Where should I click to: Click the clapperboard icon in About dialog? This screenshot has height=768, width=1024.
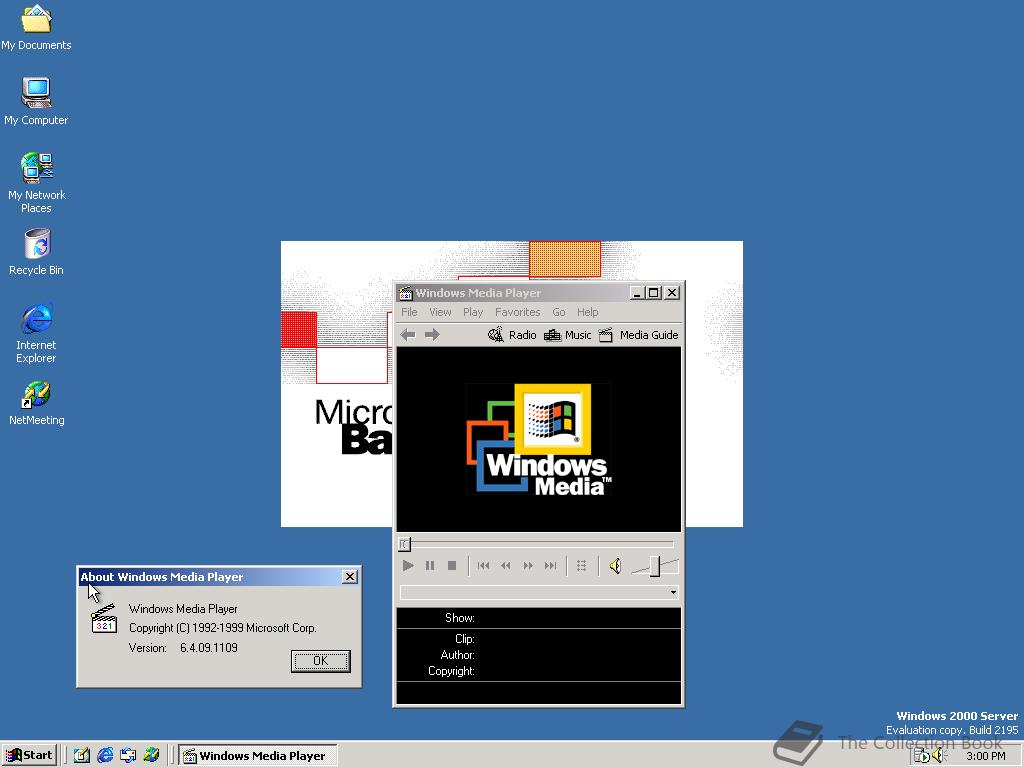click(x=104, y=618)
